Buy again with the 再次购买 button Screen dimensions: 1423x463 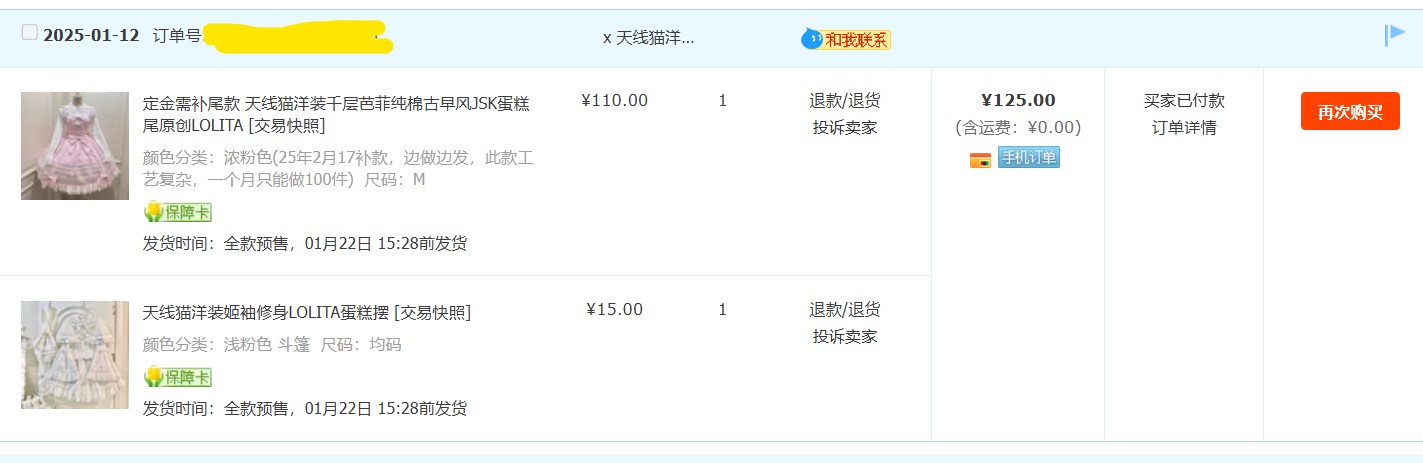1350,111
